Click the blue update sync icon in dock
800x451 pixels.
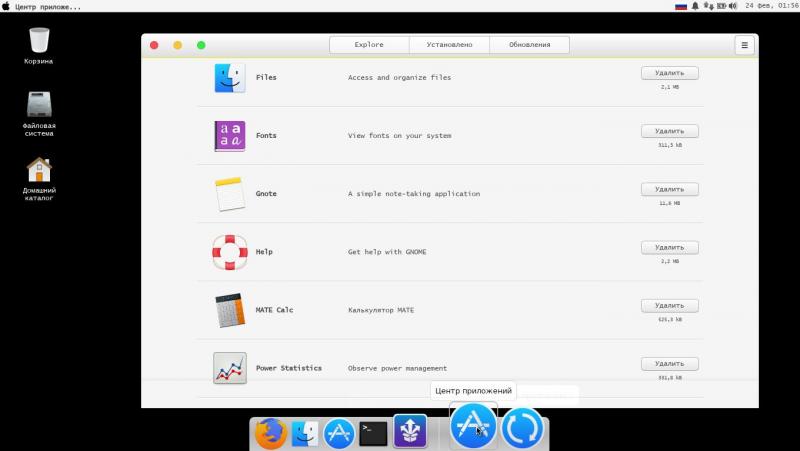pyautogui.click(x=522, y=427)
